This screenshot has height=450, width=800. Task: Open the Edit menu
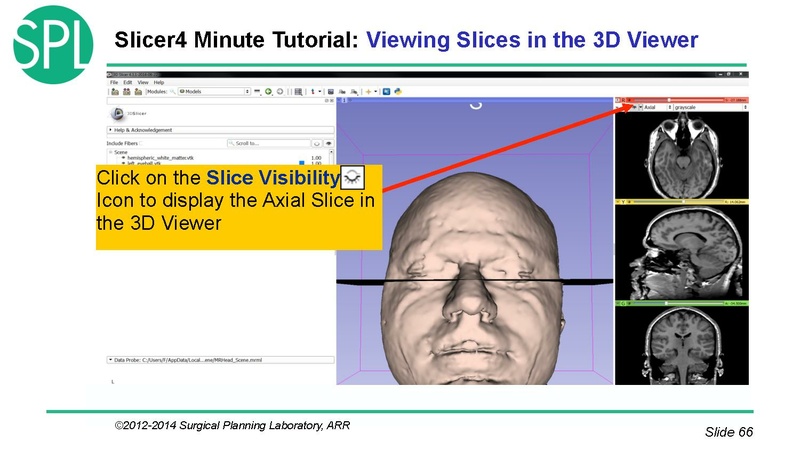128,82
